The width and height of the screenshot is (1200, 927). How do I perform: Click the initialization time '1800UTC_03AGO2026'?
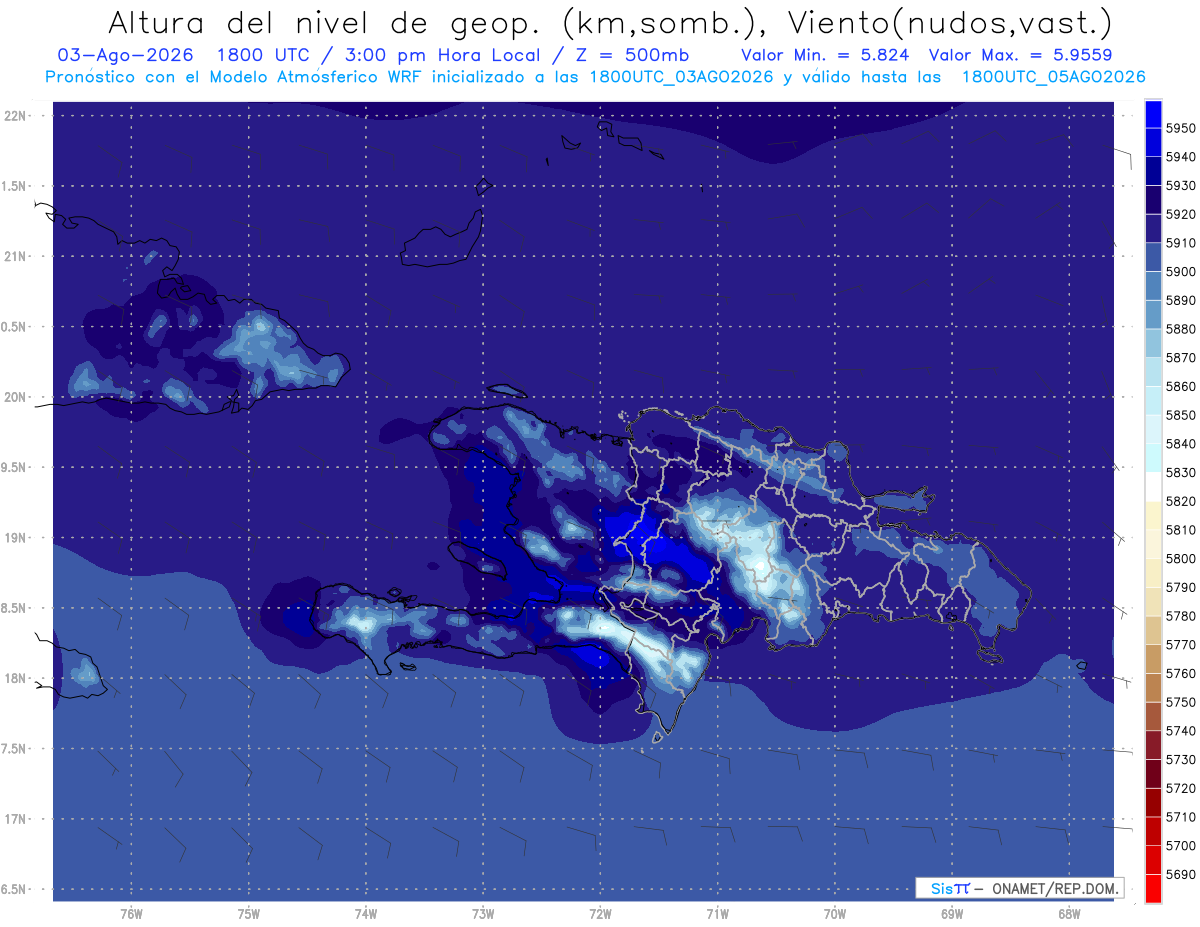(x=682, y=77)
